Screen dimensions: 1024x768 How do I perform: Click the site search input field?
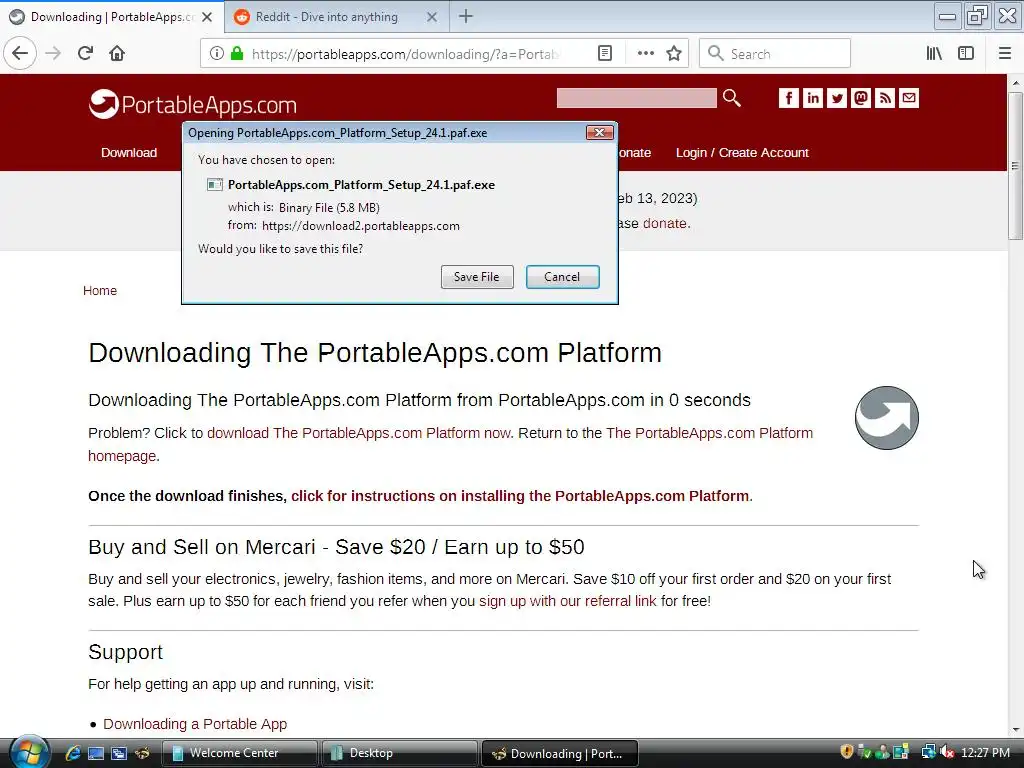coord(637,98)
